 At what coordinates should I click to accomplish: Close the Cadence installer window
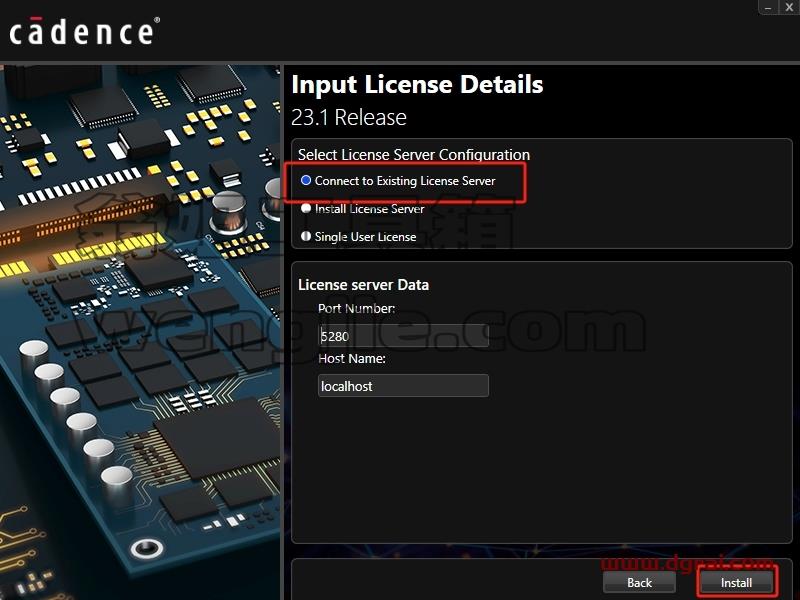coord(789,7)
